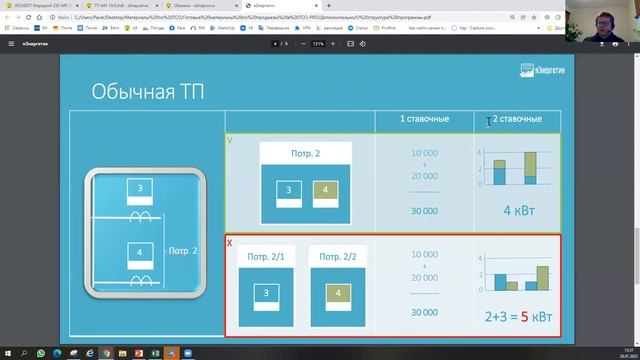Close the first Маршрут tab

[x=77, y=6]
